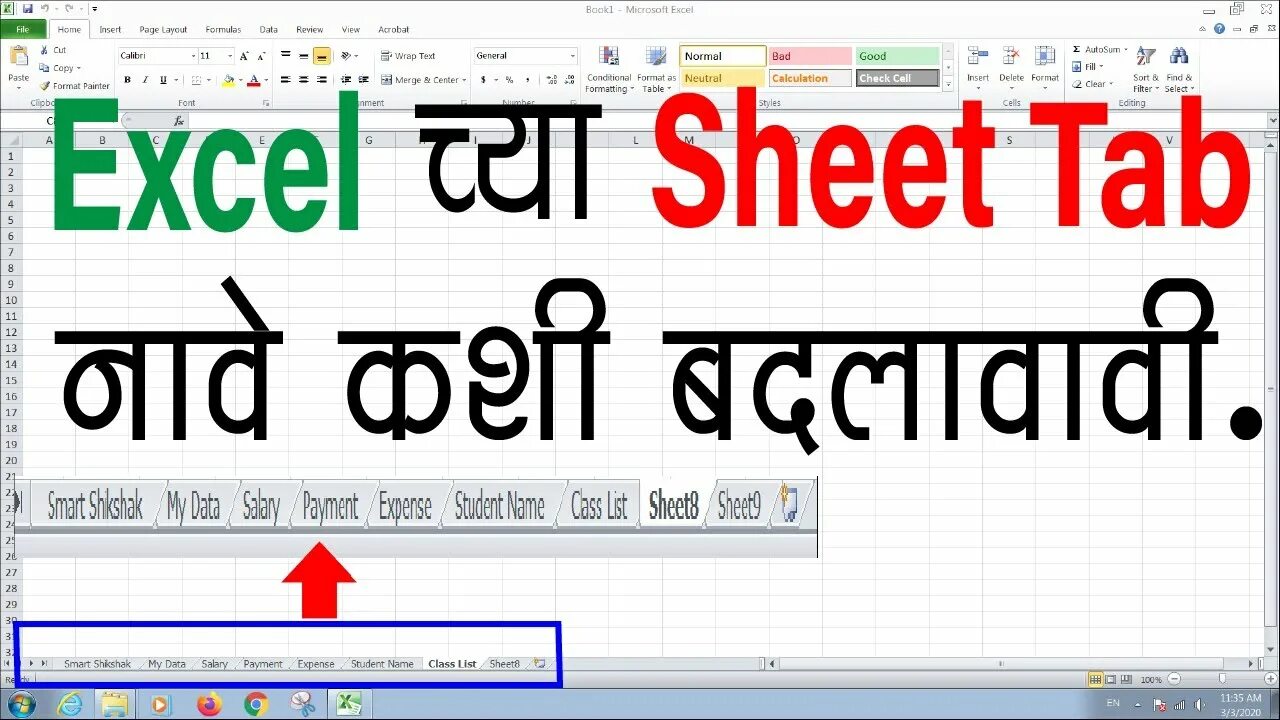Expand the Copy dropdown arrow
The height and width of the screenshot is (720, 1280).
(x=81, y=68)
